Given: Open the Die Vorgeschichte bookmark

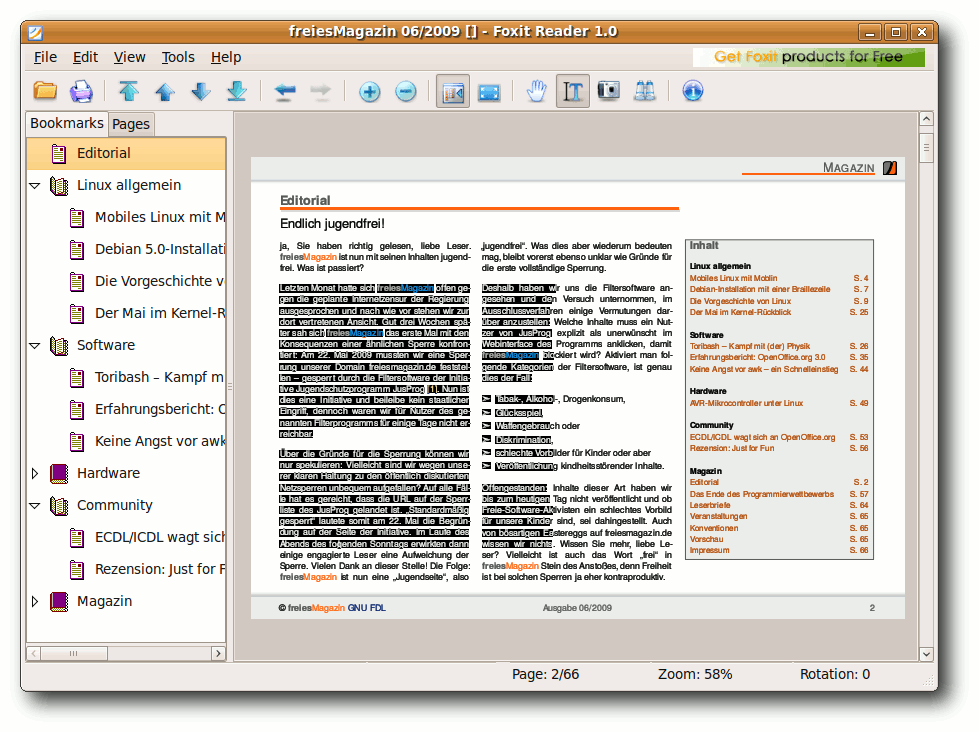Looking at the screenshot, I should click(x=160, y=281).
